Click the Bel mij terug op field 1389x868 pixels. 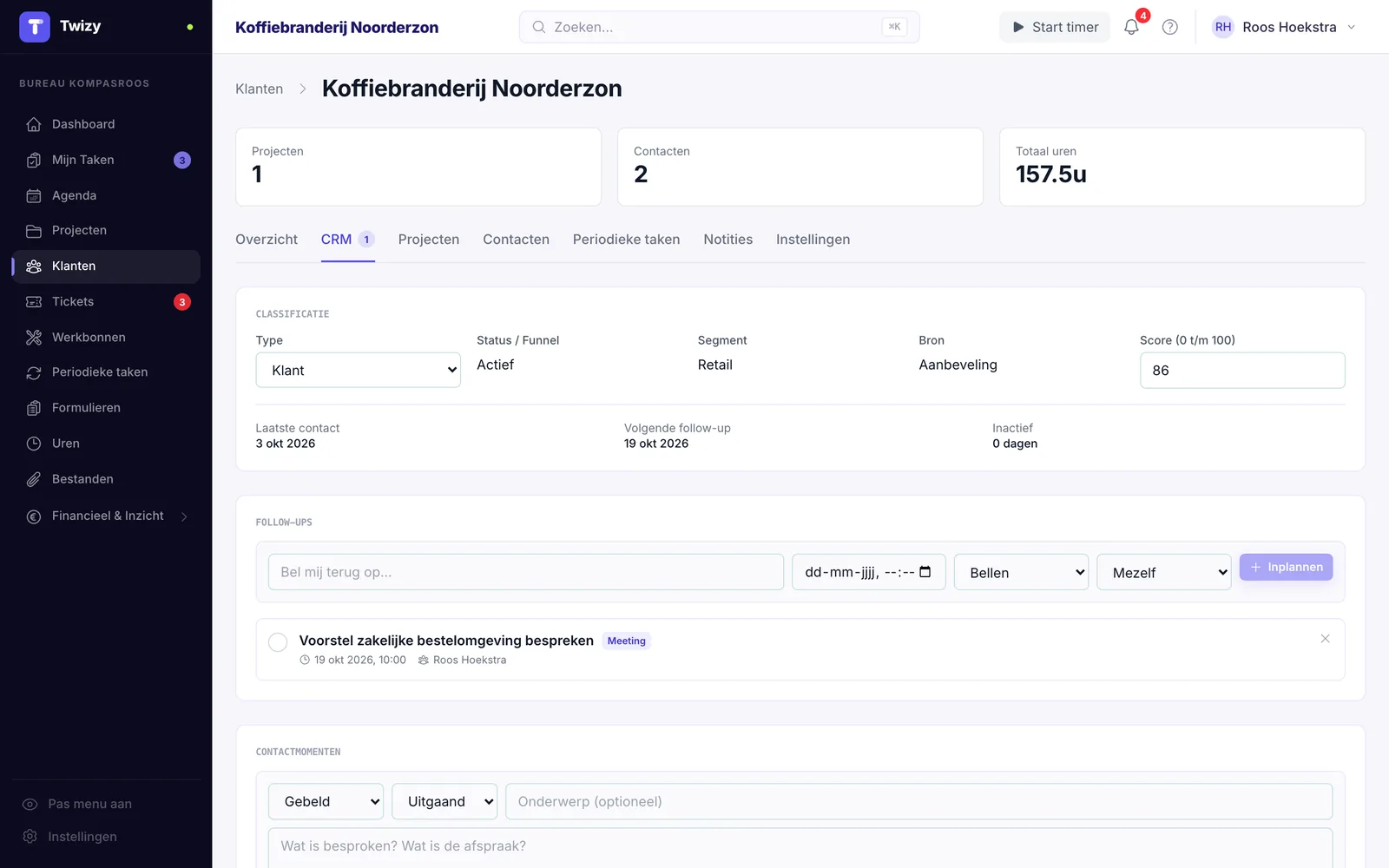pyautogui.click(x=525, y=572)
